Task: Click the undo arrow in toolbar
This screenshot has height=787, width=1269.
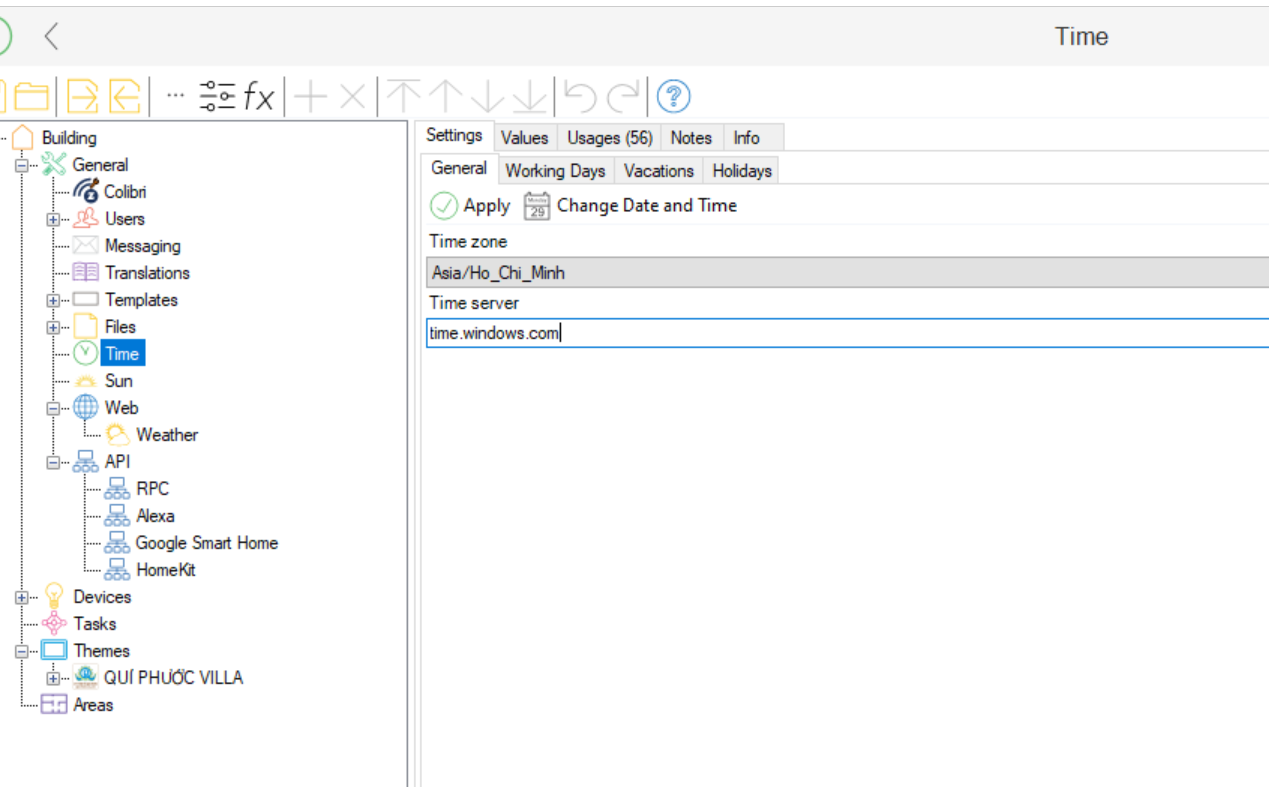Action: (x=580, y=97)
